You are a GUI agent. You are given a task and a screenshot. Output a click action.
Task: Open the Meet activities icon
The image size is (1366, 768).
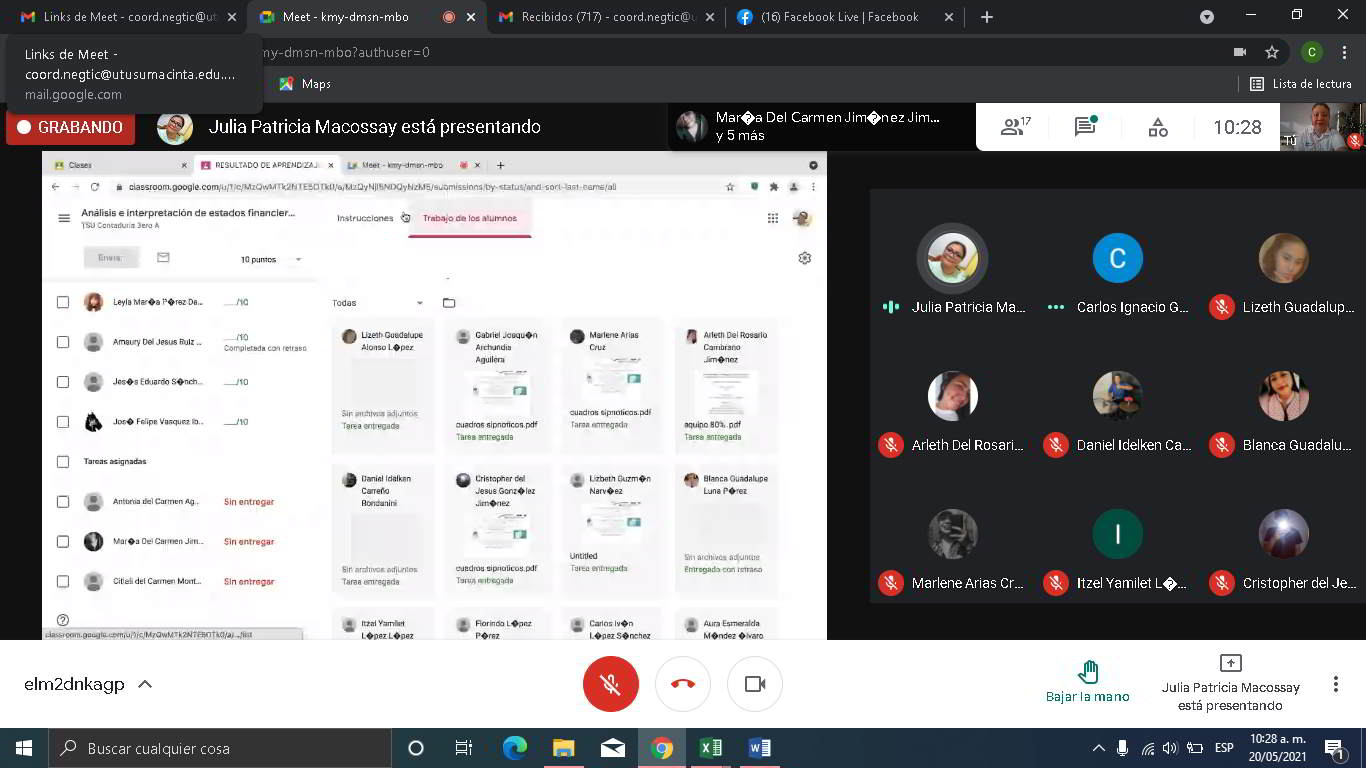1157,127
